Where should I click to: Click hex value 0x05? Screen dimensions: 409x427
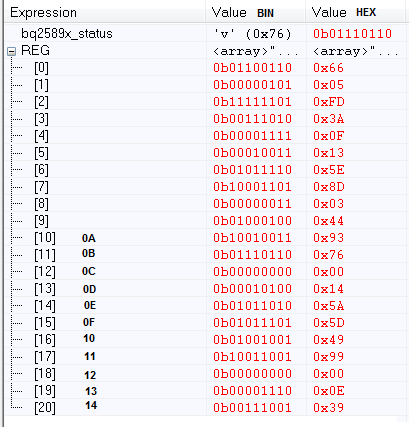coord(328,85)
